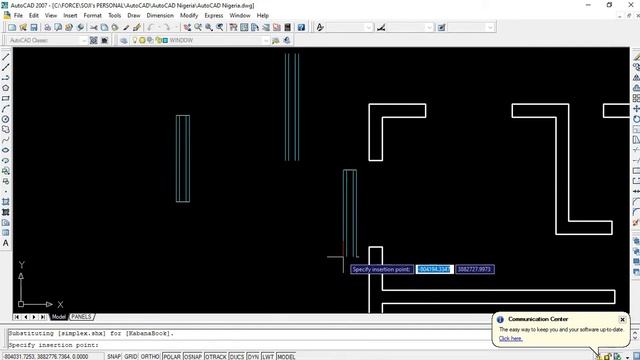
Task: Open the Modify menu
Action: [189, 16]
